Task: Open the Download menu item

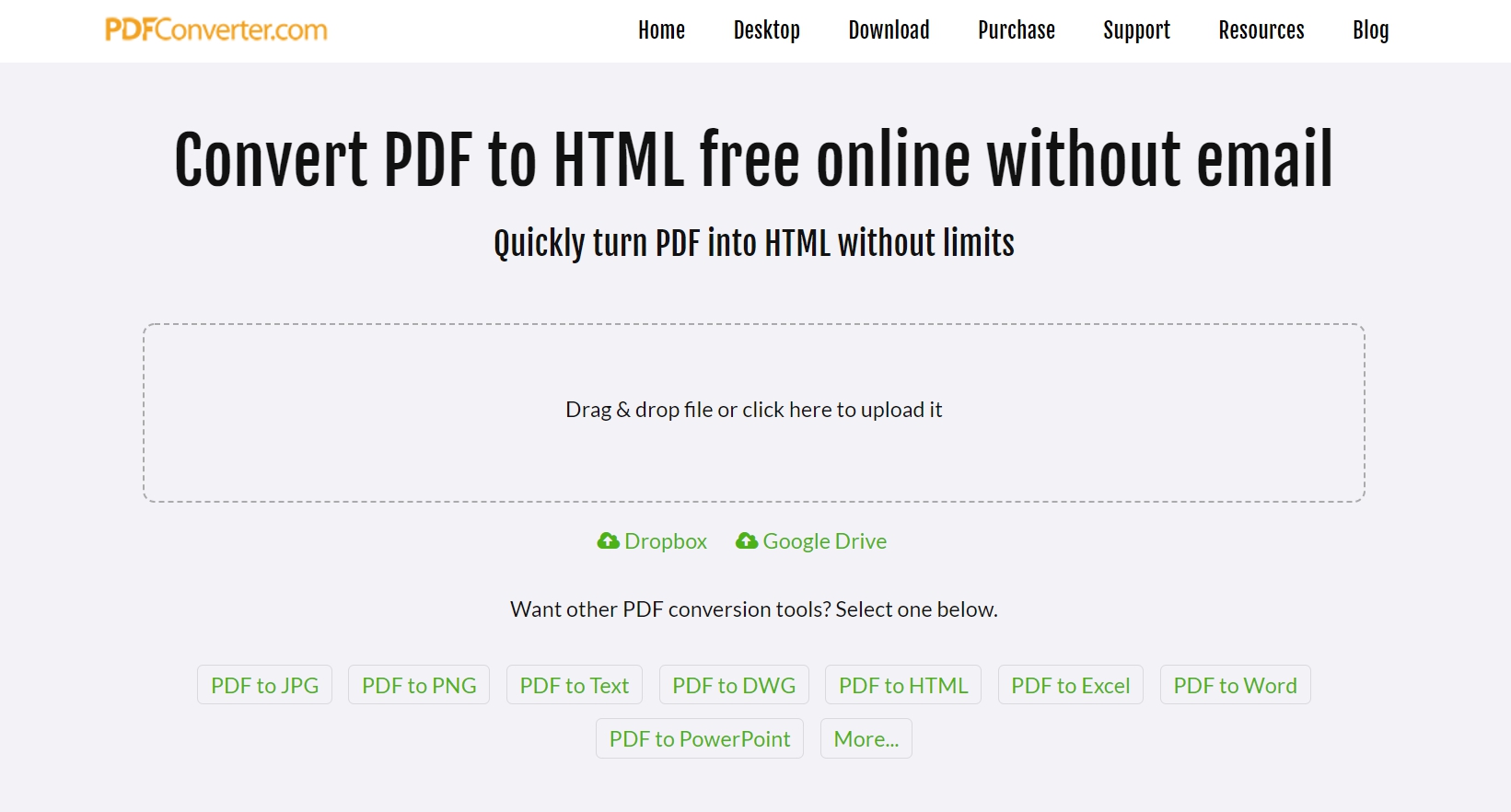Action: [x=889, y=30]
